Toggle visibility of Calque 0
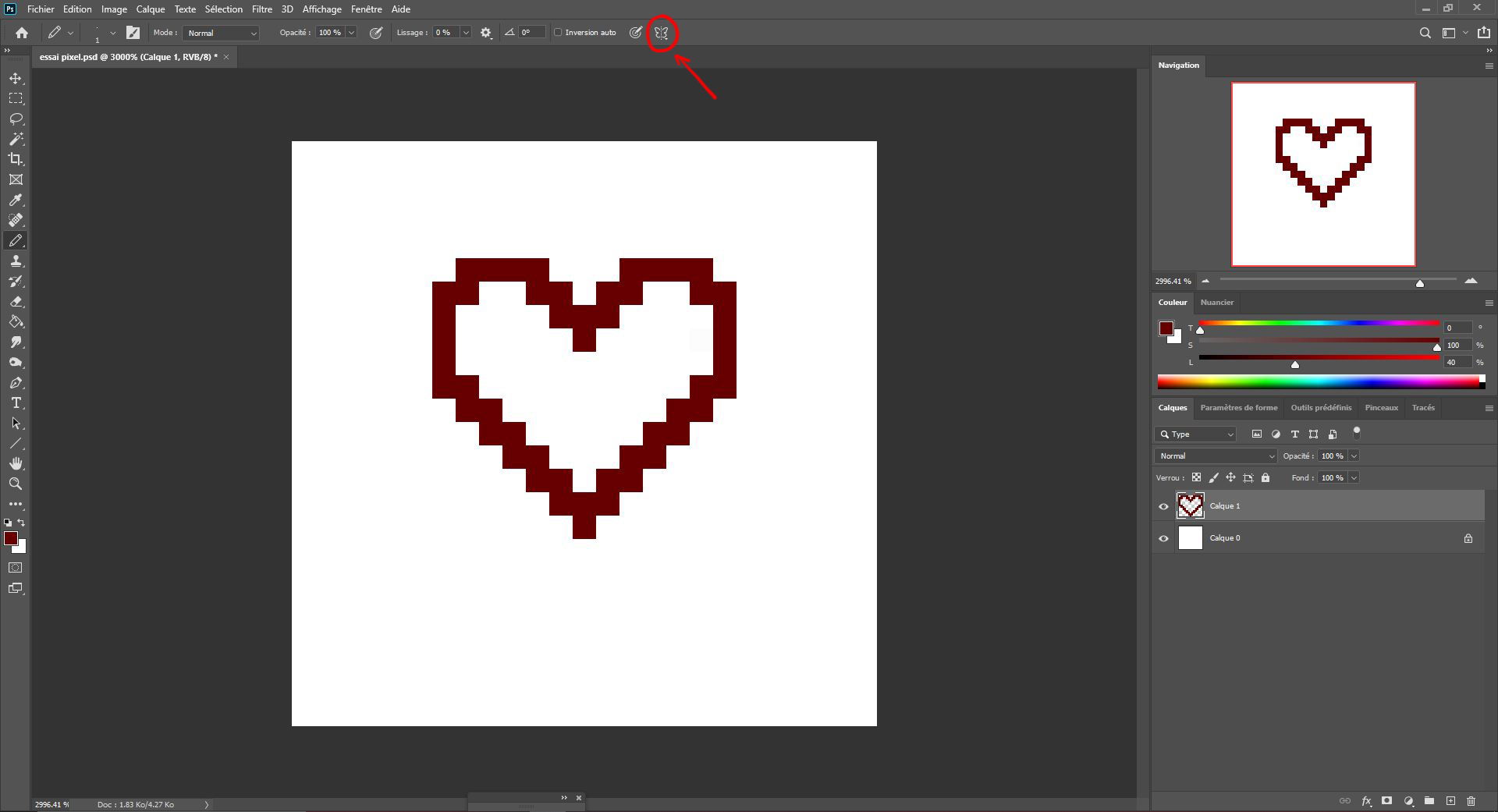The image size is (1498, 812). tap(1163, 538)
